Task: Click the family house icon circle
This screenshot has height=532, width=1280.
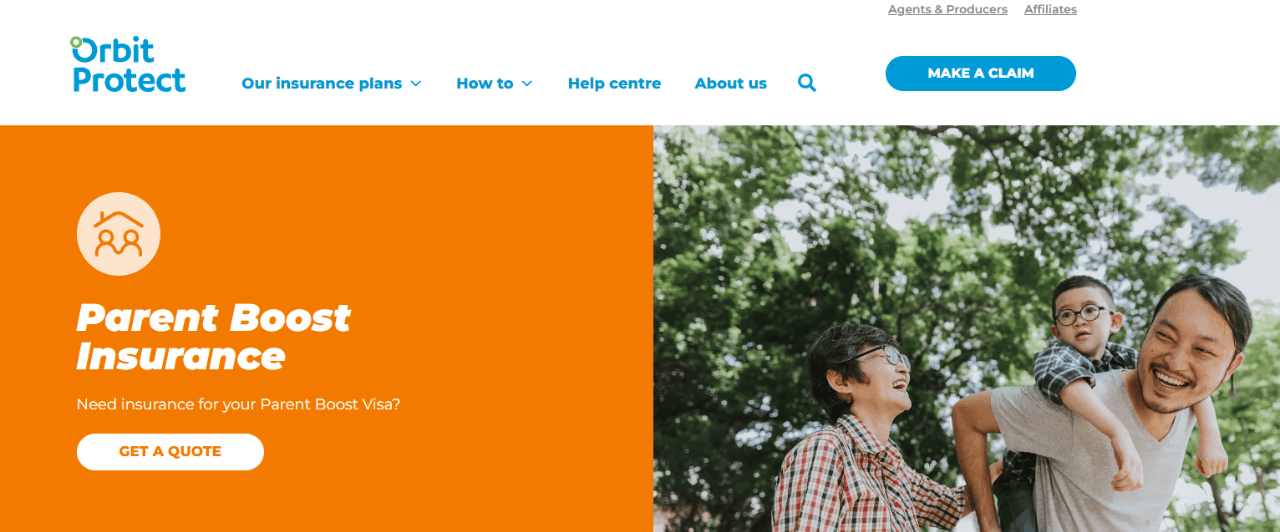Action: [x=118, y=234]
